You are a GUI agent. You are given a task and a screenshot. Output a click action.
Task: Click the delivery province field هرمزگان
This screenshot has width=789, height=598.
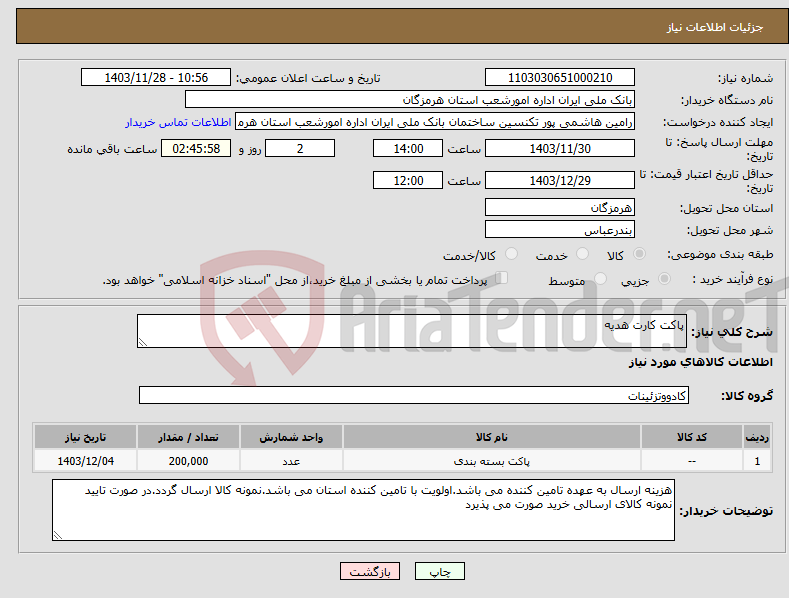pos(560,207)
